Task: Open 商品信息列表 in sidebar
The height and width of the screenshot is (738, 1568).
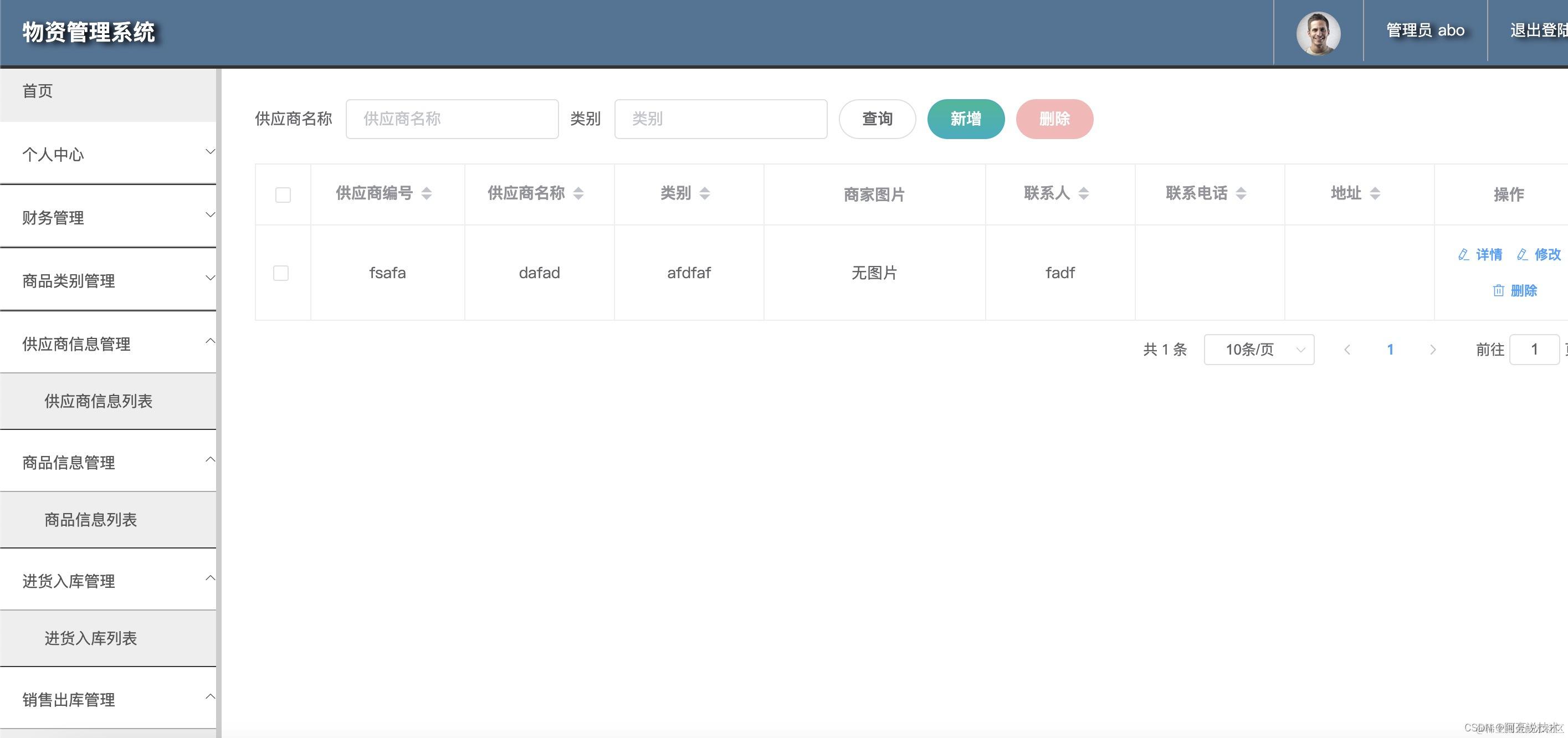Action: (x=91, y=519)
